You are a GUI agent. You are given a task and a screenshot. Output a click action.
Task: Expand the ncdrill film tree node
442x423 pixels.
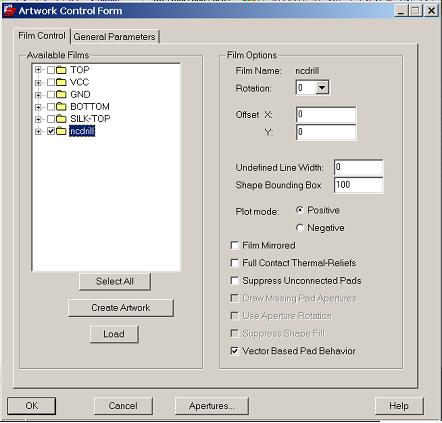tap(38, 131)
